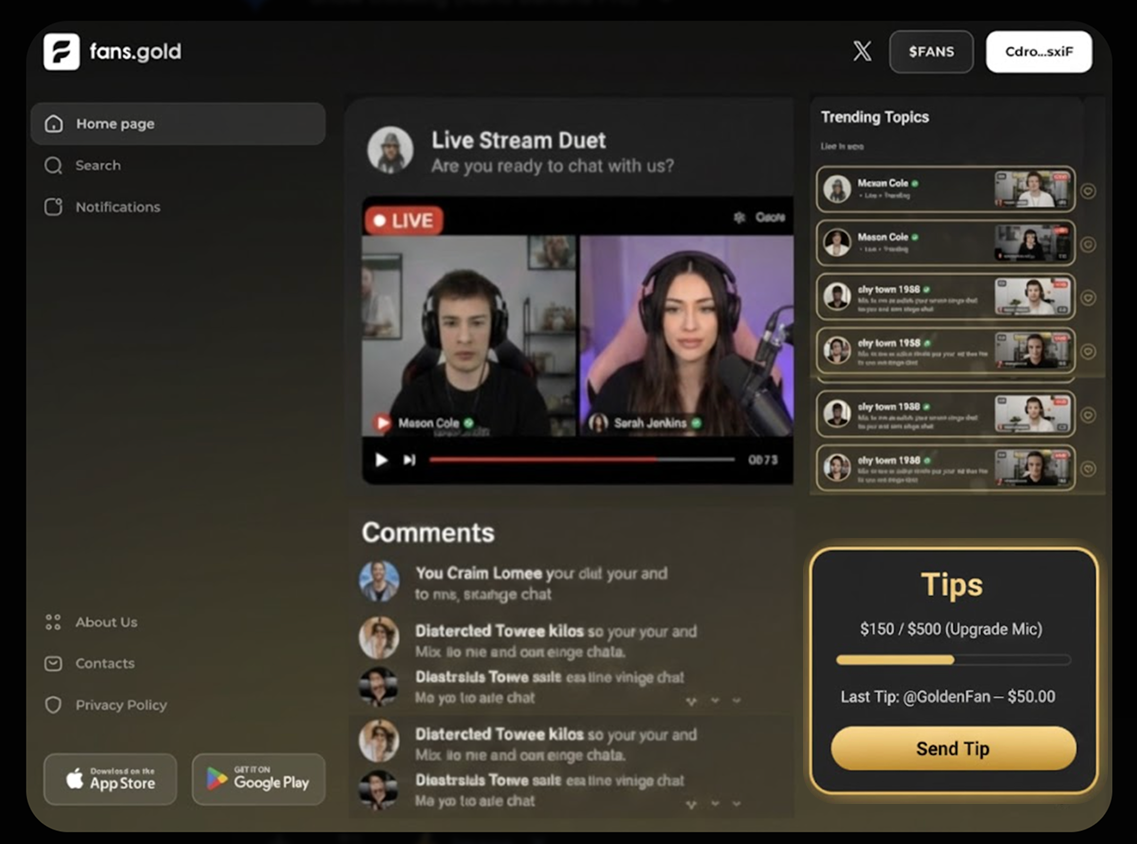Open the X (Twitter) social icon
Screen dimensions: 1137x844
[x=860, y=51]
